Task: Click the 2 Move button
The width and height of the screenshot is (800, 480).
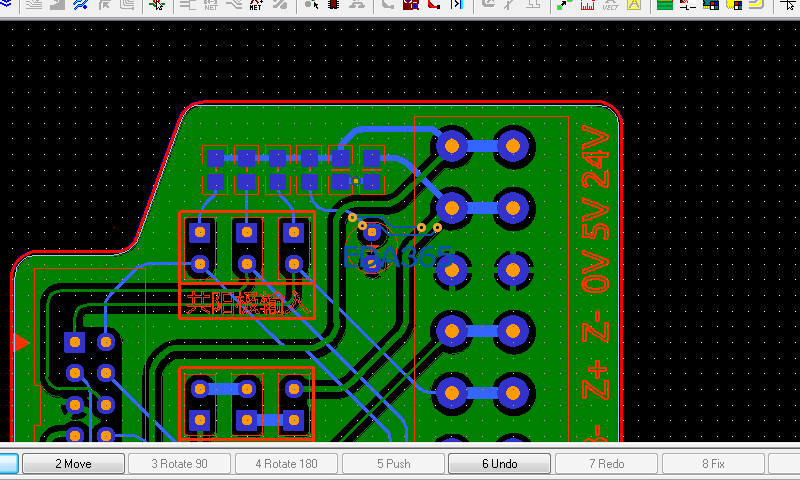Action: [x=73, y=464]
